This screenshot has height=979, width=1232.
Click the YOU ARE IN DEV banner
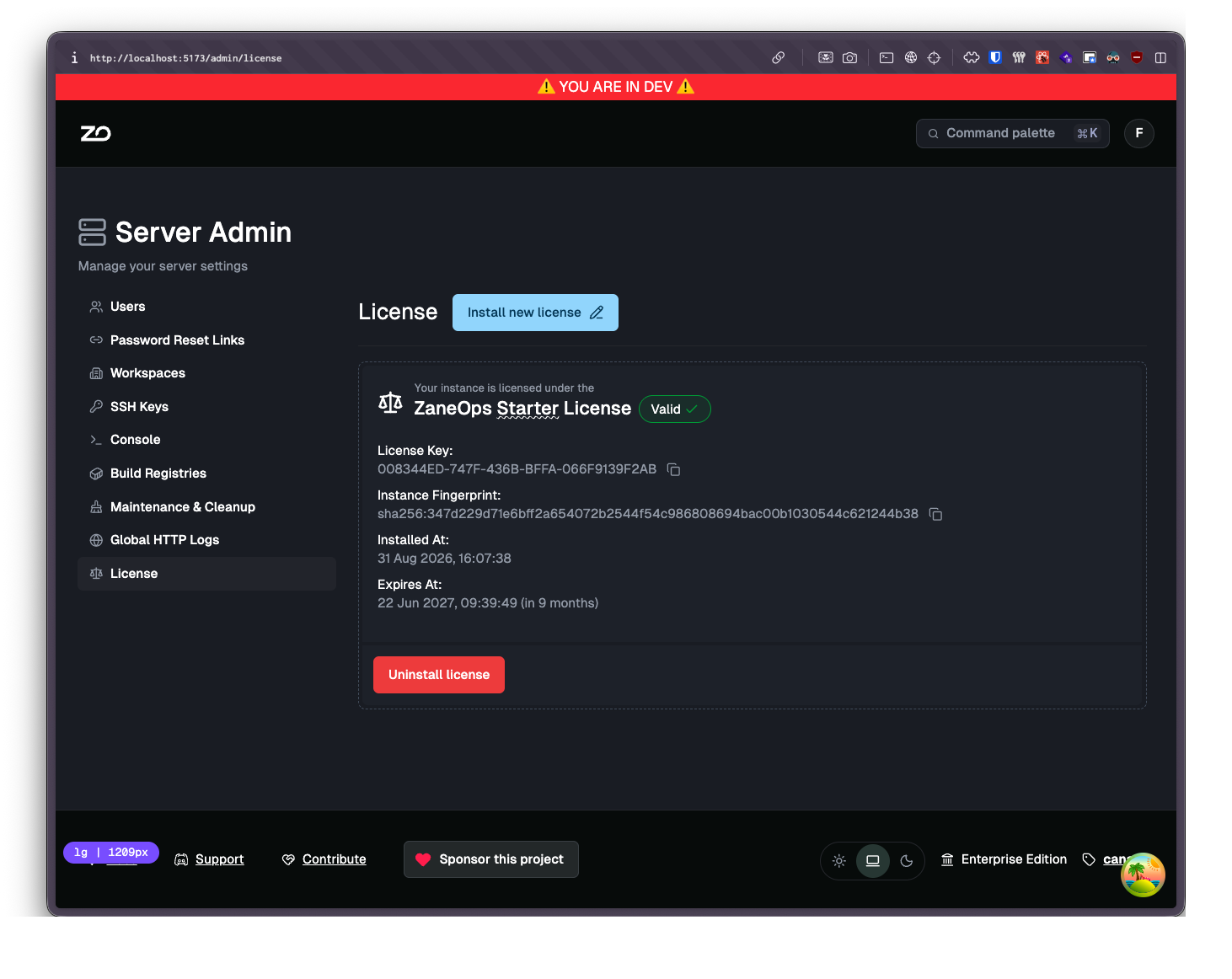pyautogui.click(x=616, y=87)
